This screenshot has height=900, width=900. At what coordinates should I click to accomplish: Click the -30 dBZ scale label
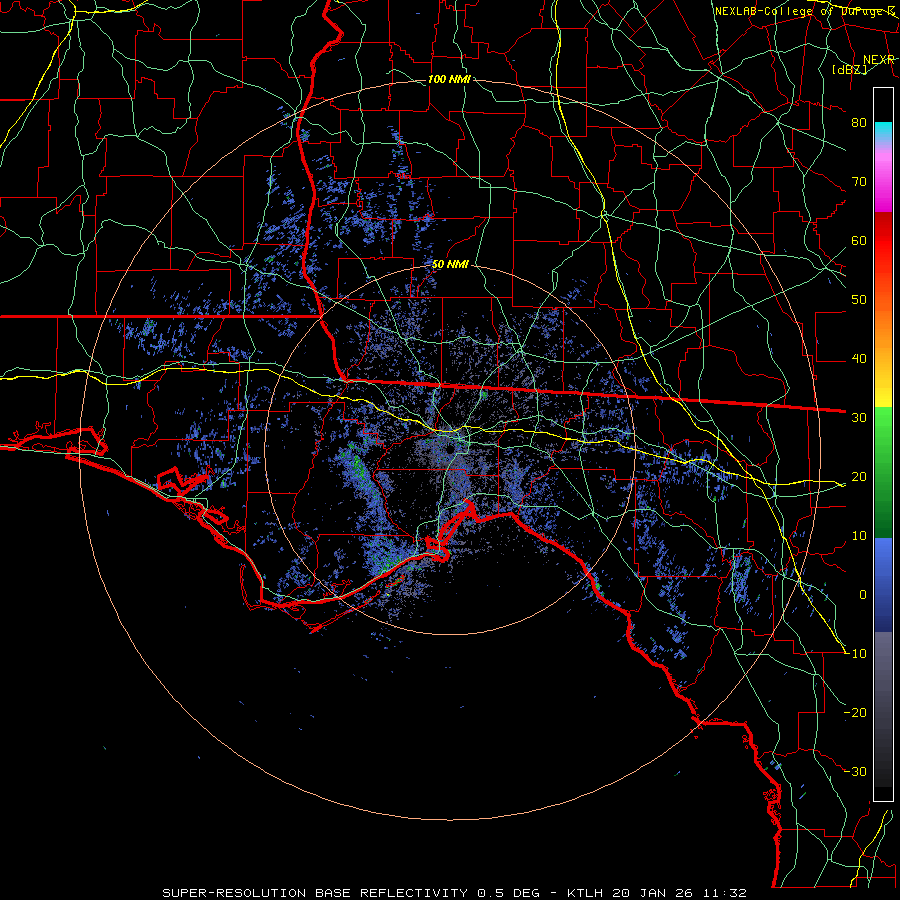(855, 771)
